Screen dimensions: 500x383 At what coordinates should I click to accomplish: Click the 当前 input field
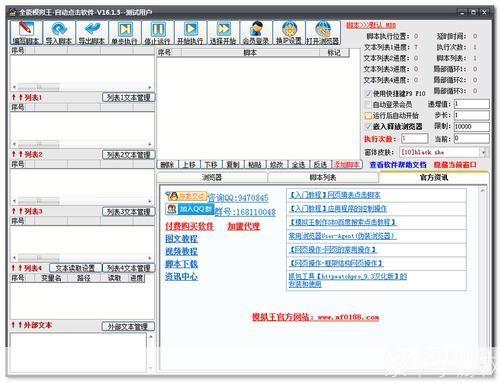point(472,138)
